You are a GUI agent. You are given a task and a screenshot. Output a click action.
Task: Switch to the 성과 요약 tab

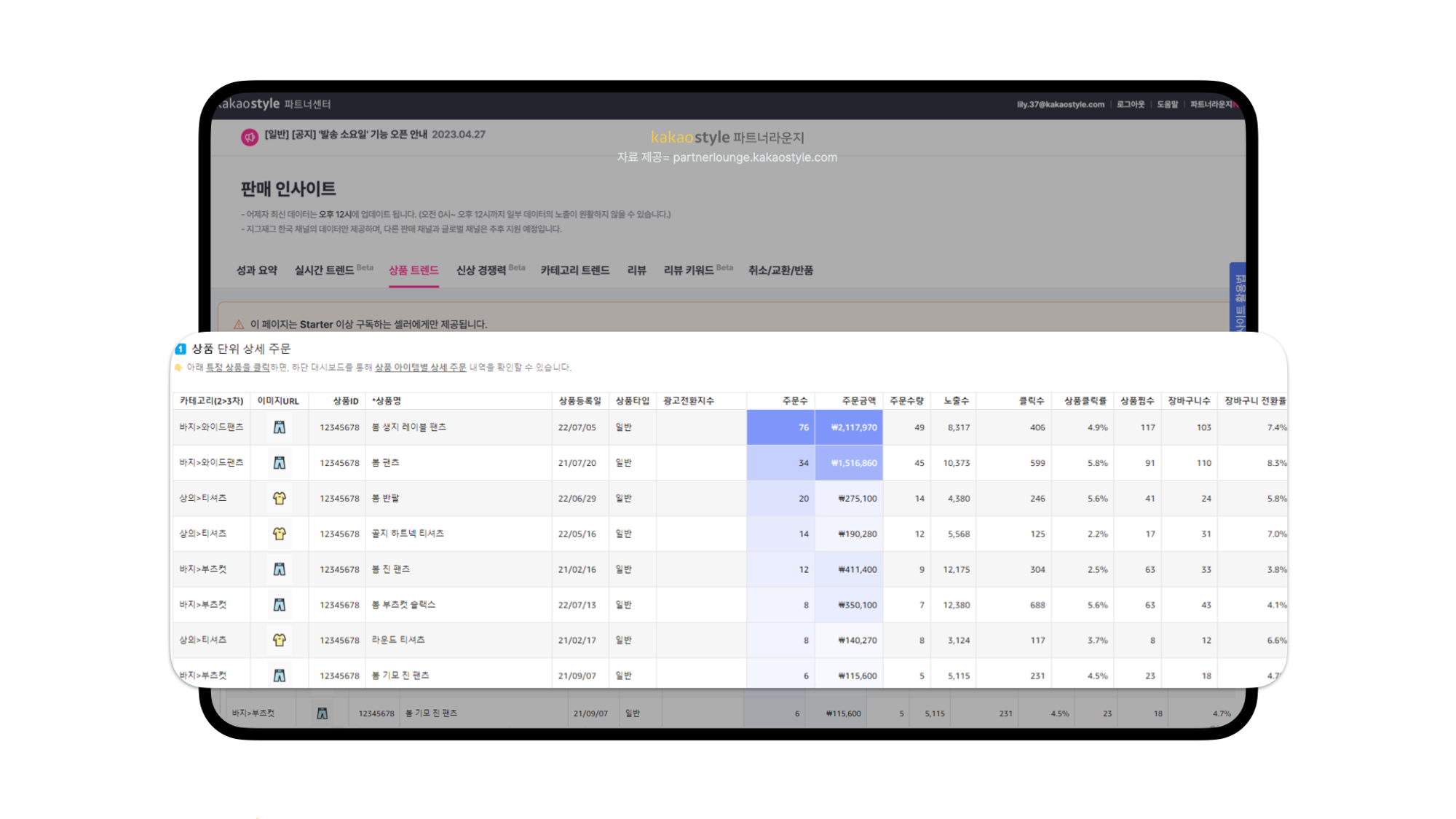coord(257,270)
